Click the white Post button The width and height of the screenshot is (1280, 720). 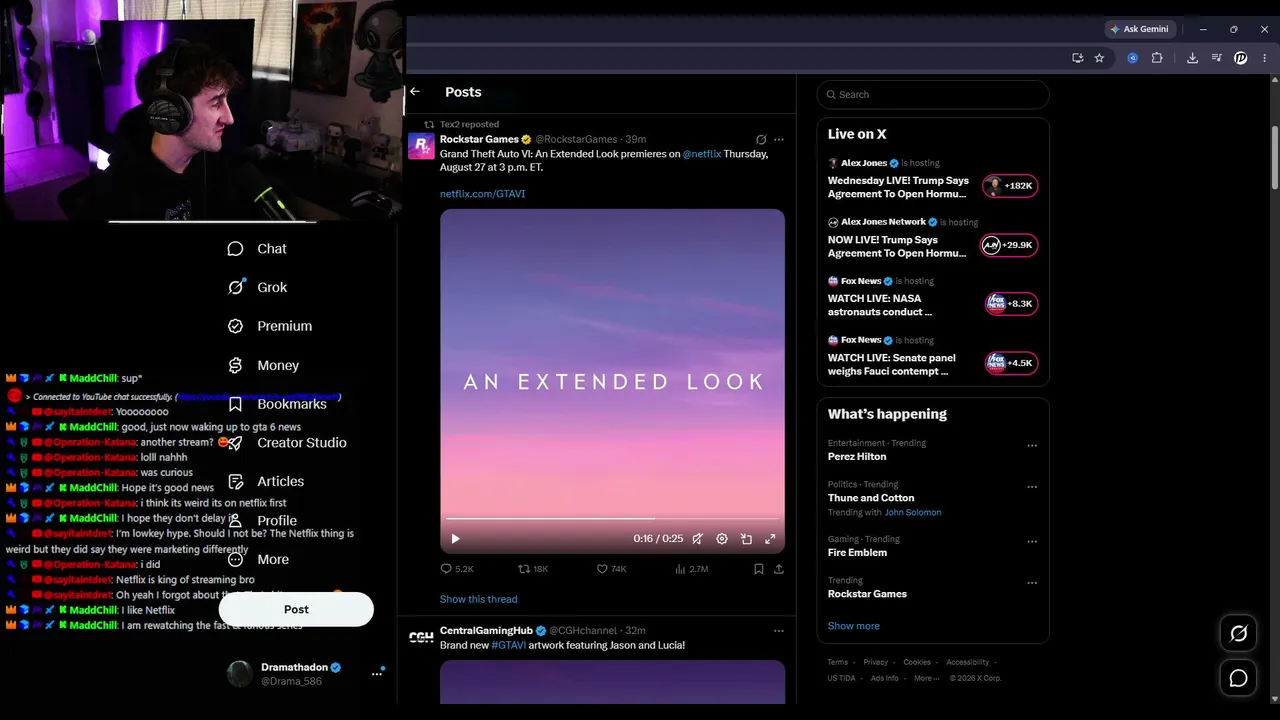click(296, 609)
